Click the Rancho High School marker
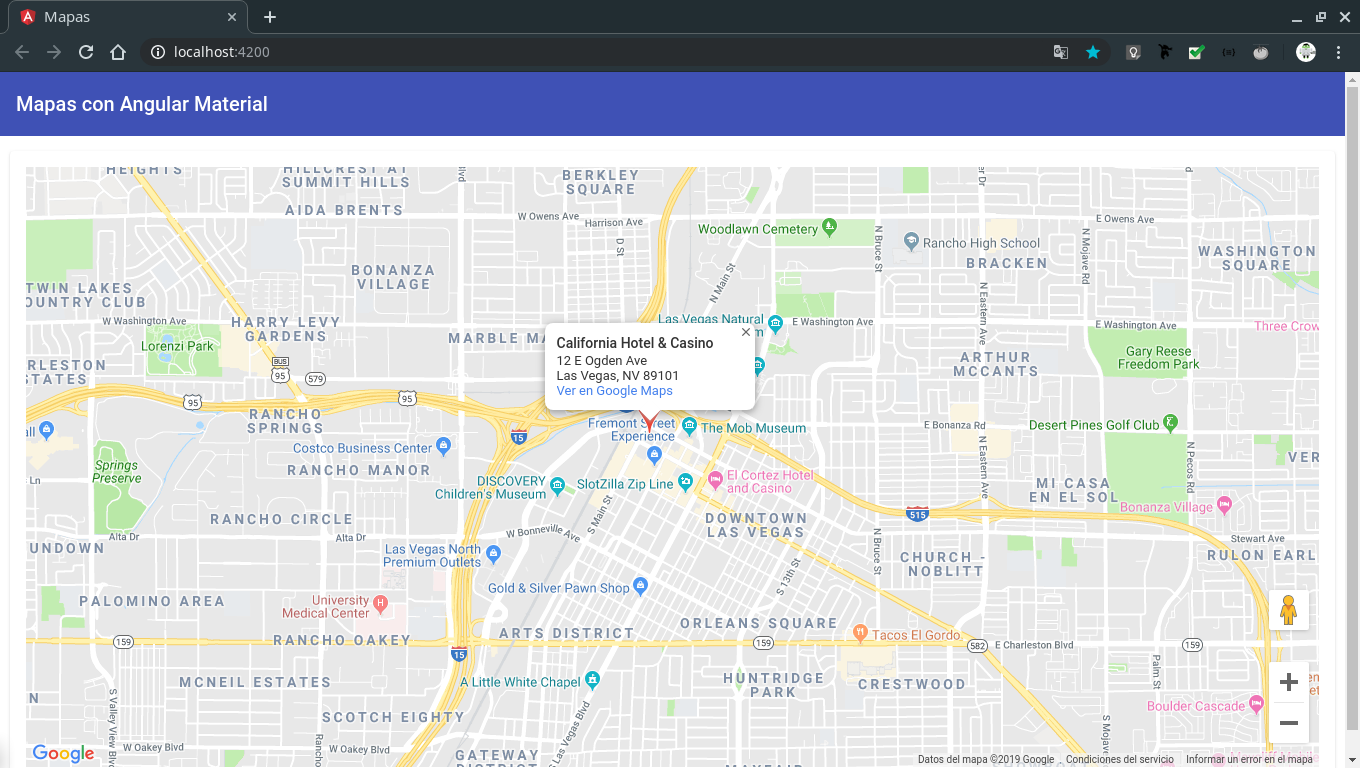1360x768 pixels. click(911, 242)
